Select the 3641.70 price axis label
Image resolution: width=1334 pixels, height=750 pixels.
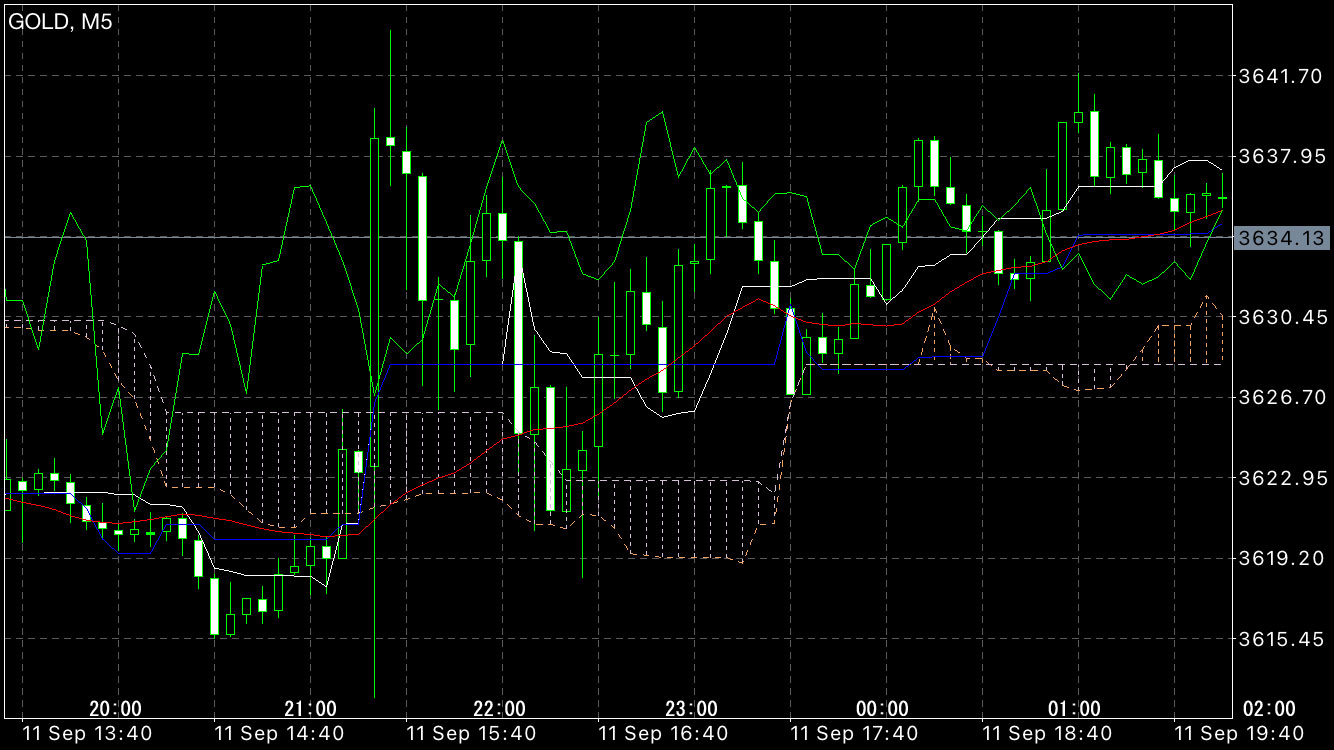tap(1281, 76)
